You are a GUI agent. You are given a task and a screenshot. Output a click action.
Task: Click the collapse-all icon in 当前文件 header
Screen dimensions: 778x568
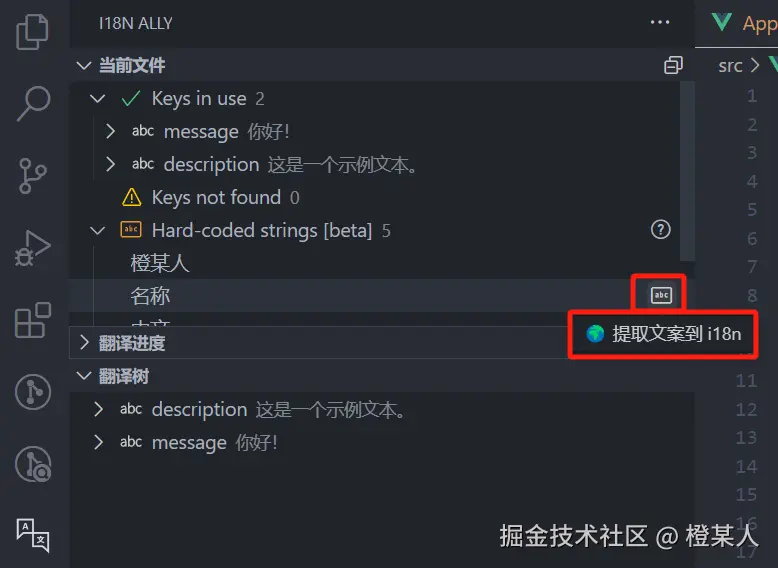pos(673,65)
